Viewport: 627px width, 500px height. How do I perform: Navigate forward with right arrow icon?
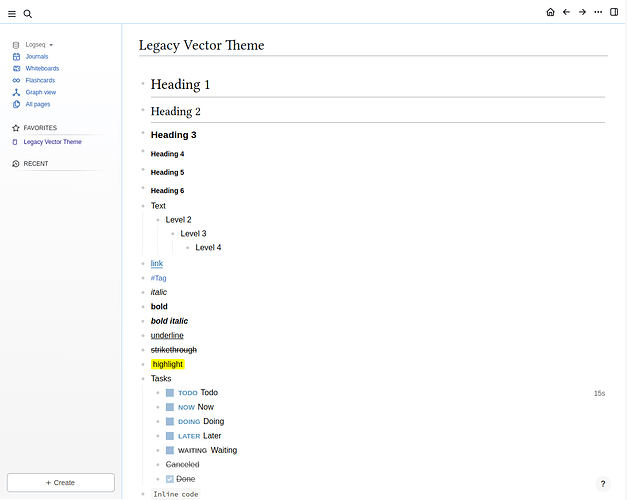(582, 12)
